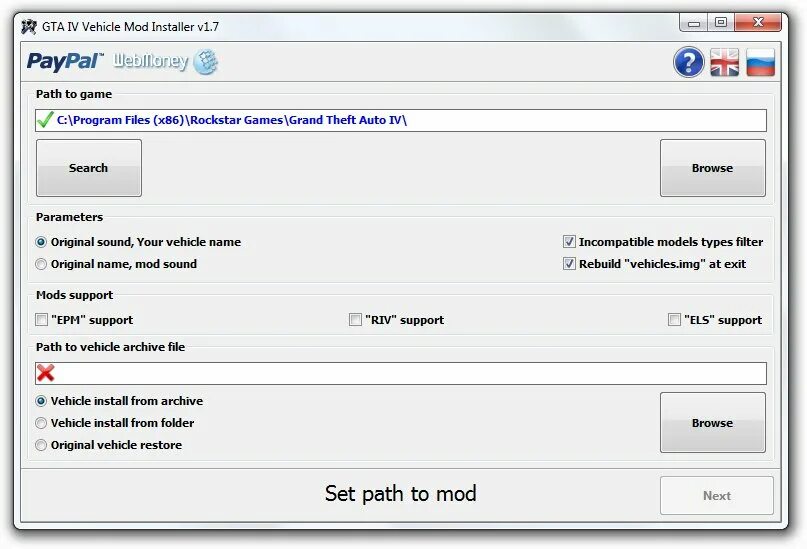The image size is (807, 549).
Task: Enable "EPM" support checkbox
Action: click(41, 320)
